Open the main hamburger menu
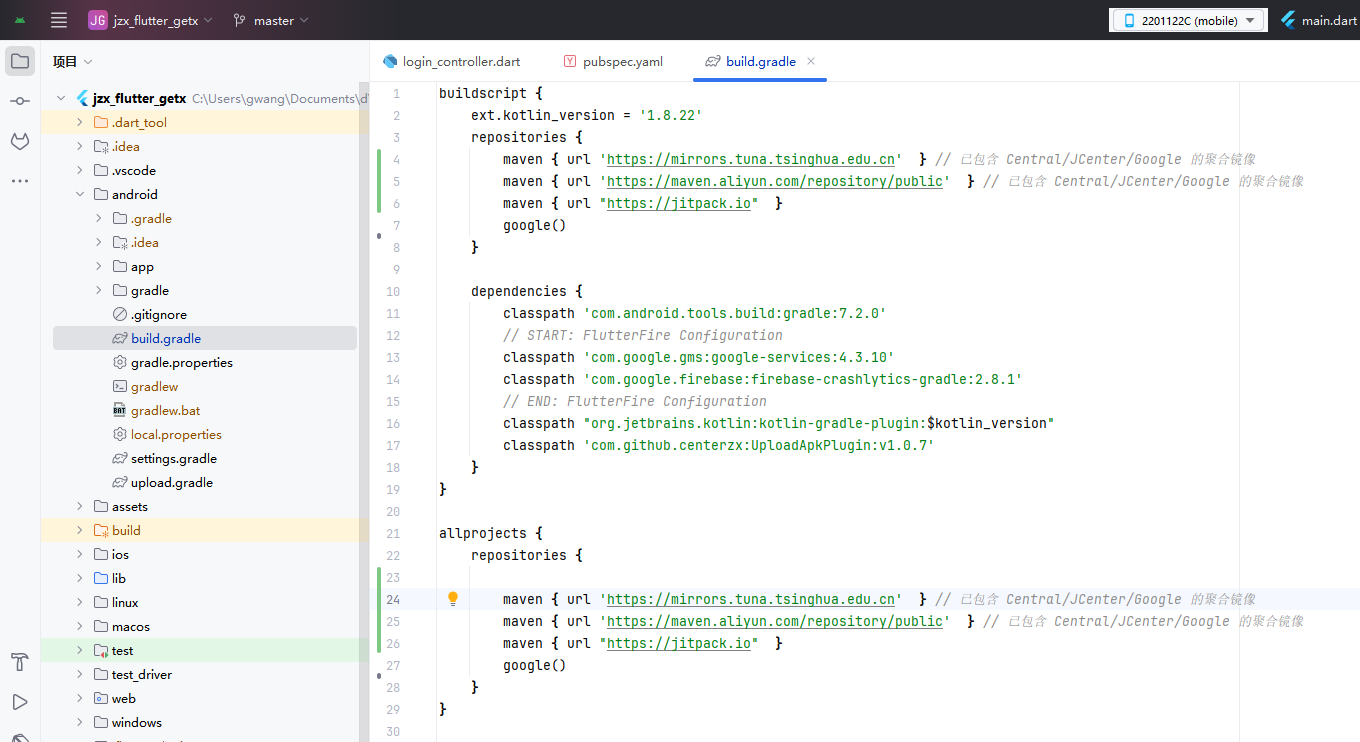The image size is (1360, 742). tap(59, 20)
